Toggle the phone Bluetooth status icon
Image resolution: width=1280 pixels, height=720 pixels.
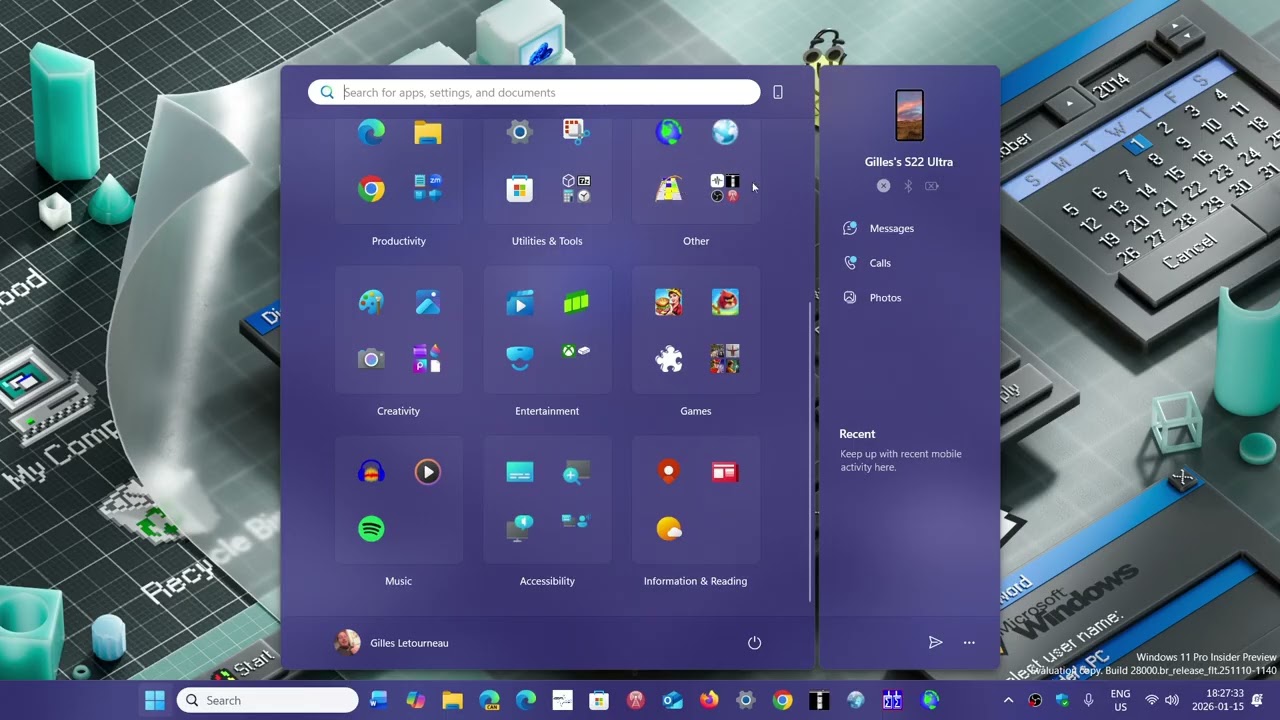click(908, 186)
